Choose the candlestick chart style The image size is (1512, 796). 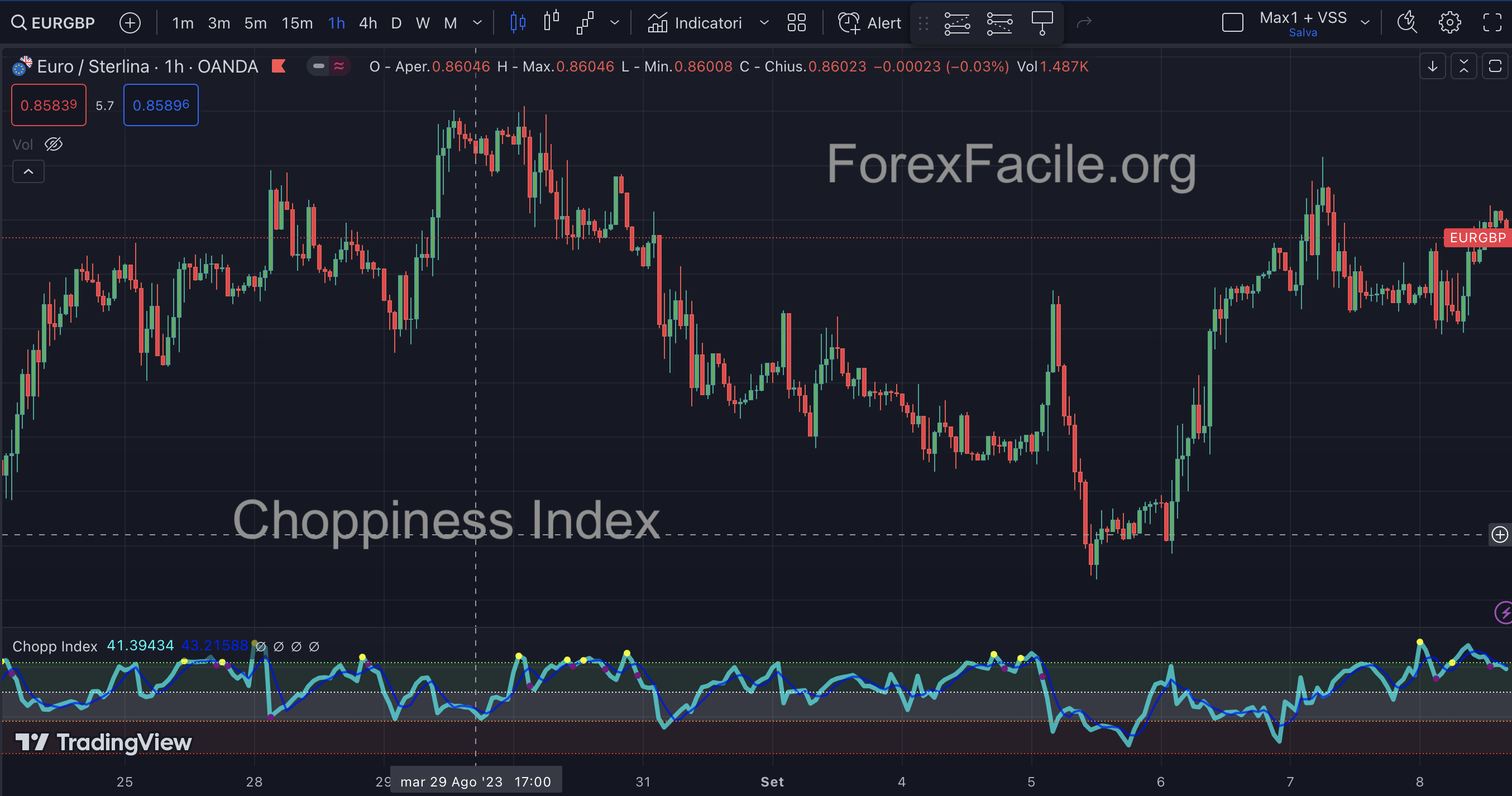pos(518,23)
